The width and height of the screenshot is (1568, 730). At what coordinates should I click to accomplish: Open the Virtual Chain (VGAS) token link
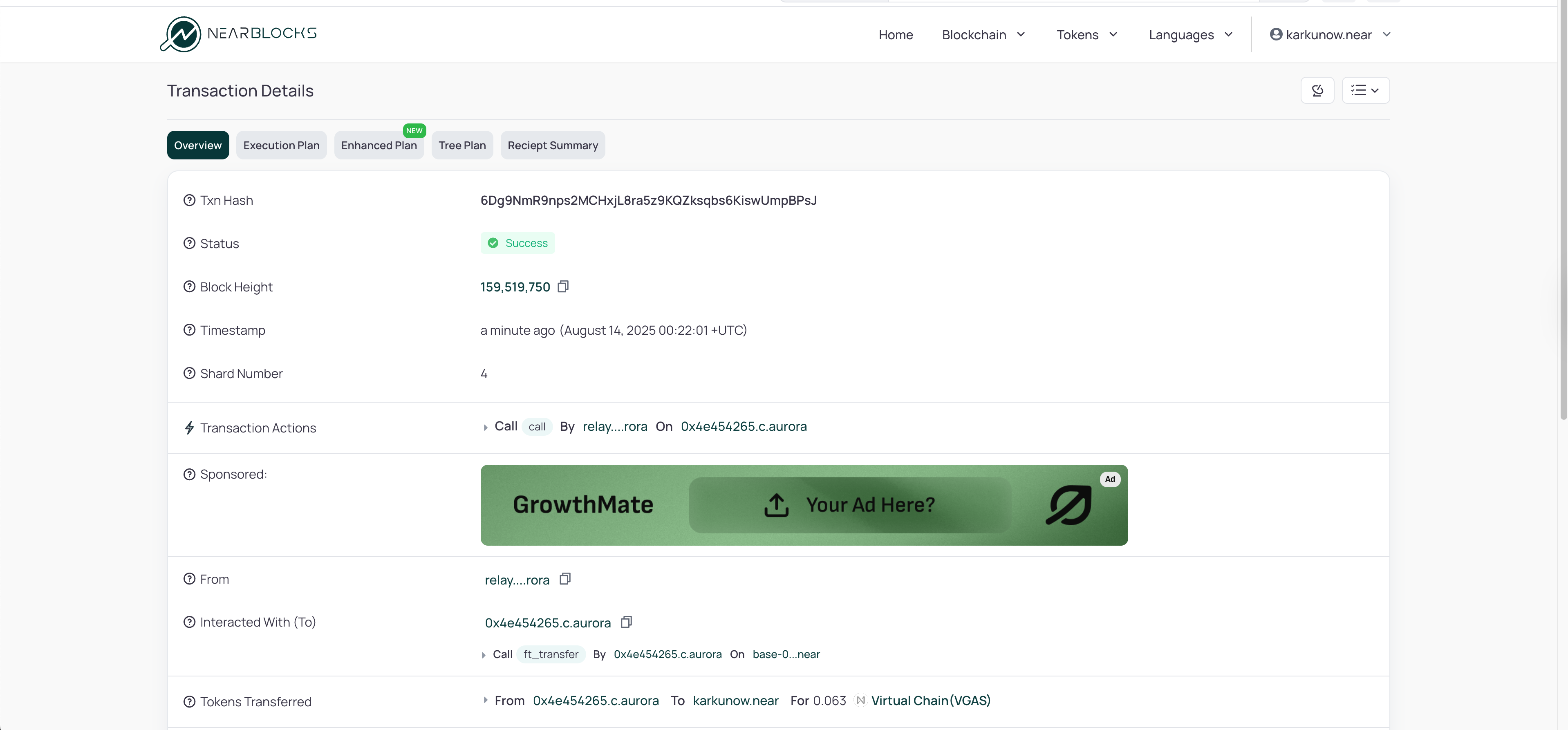(930, 701)
